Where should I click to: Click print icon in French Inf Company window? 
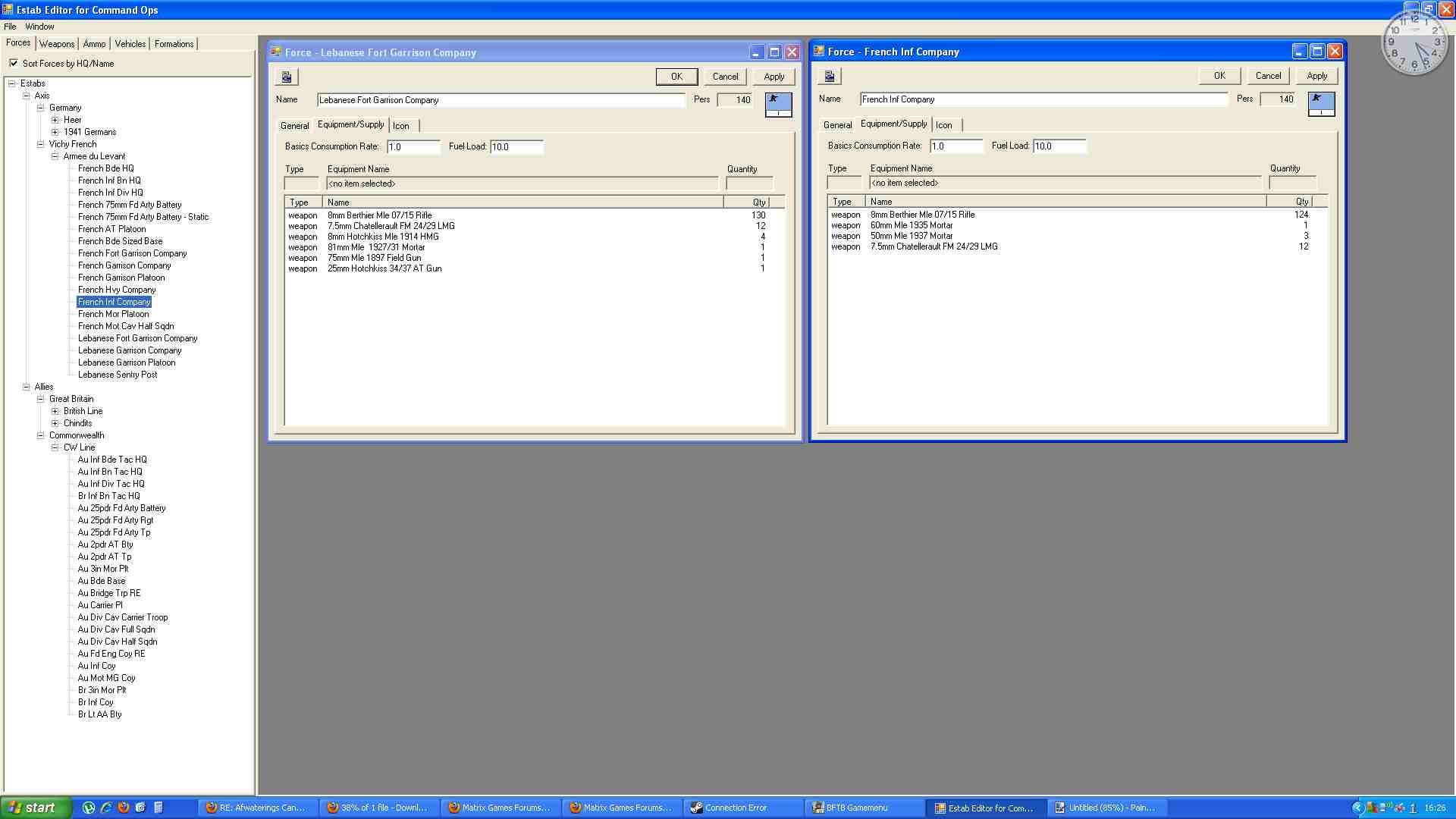830,76
